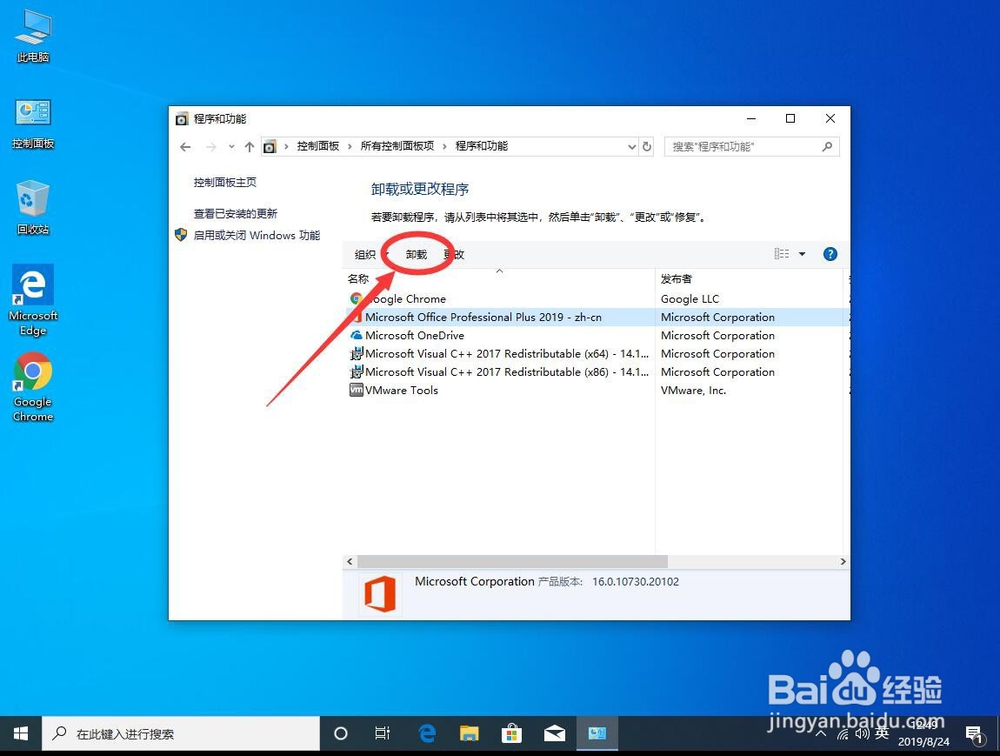The width and height of the screenshot is (1000, 756).
Task: Open Control Panel Home link
Action: pos(225,182)
